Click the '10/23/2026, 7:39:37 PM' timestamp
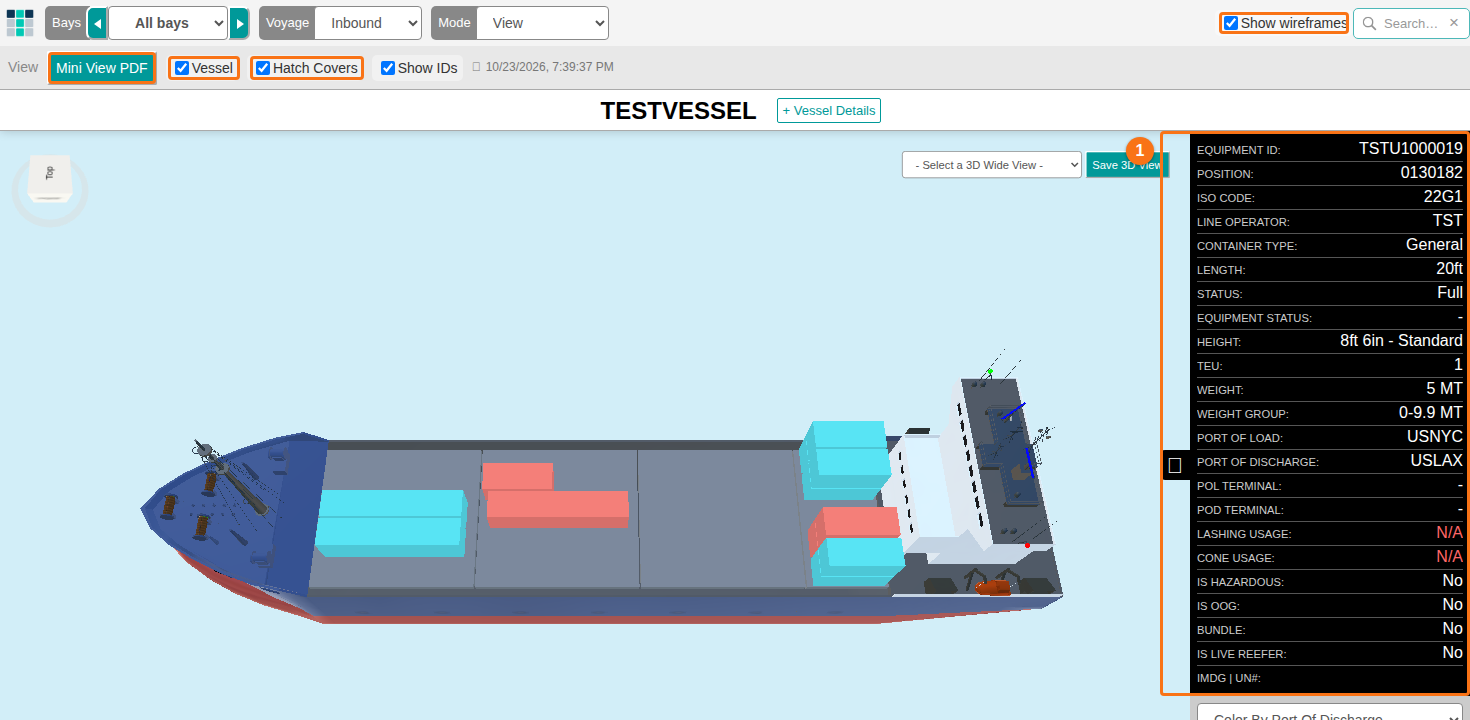 click(x=550, y=67)
